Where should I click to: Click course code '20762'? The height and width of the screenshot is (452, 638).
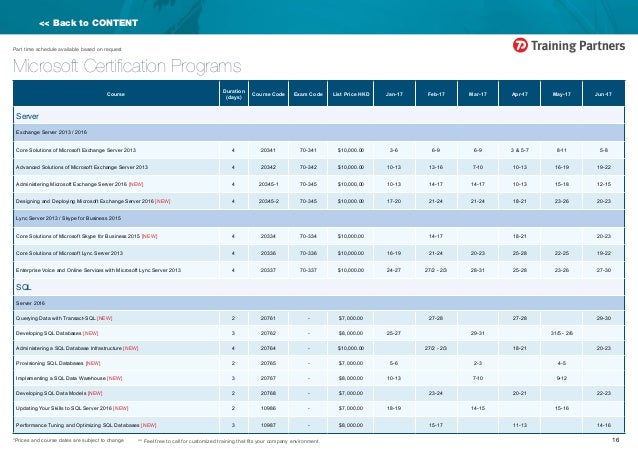[268, 333]
